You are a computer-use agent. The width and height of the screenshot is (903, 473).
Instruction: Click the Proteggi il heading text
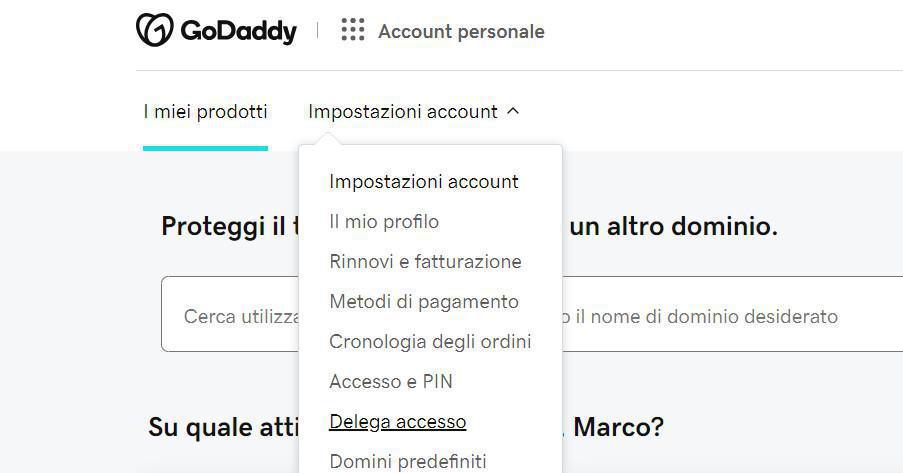[224, 226]
